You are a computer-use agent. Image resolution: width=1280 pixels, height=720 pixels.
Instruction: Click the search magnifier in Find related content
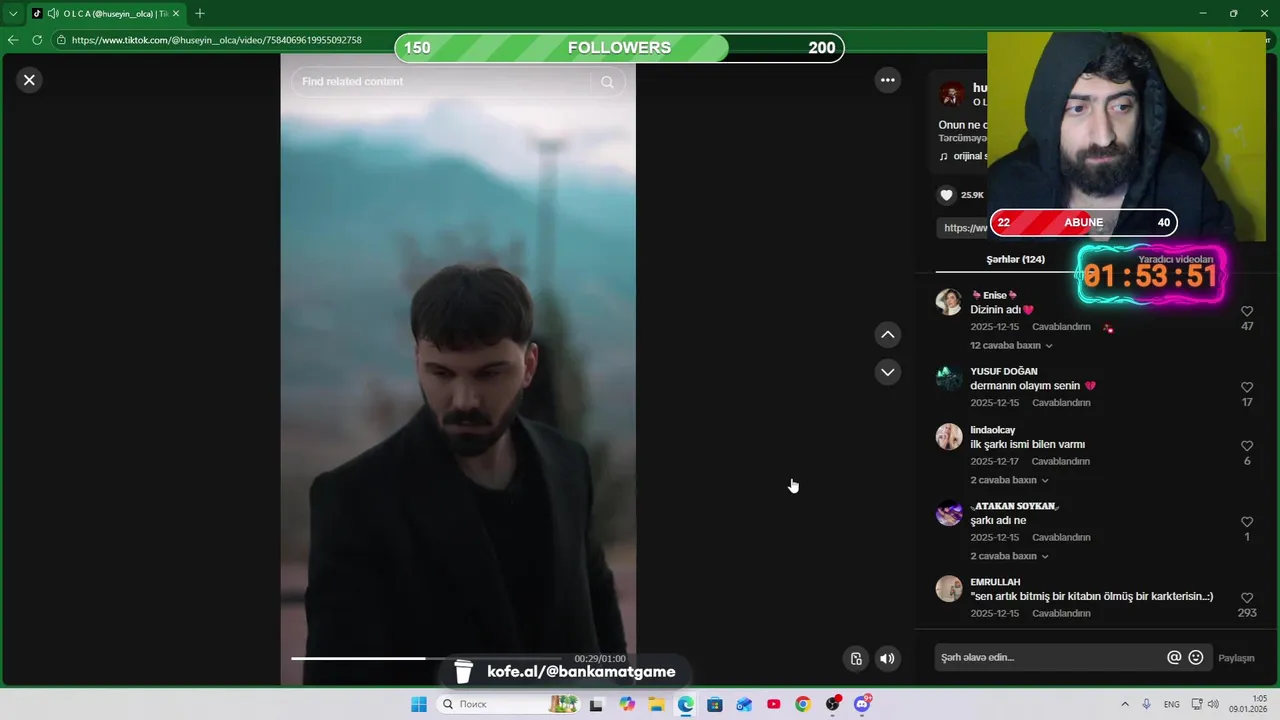[607, 82]
